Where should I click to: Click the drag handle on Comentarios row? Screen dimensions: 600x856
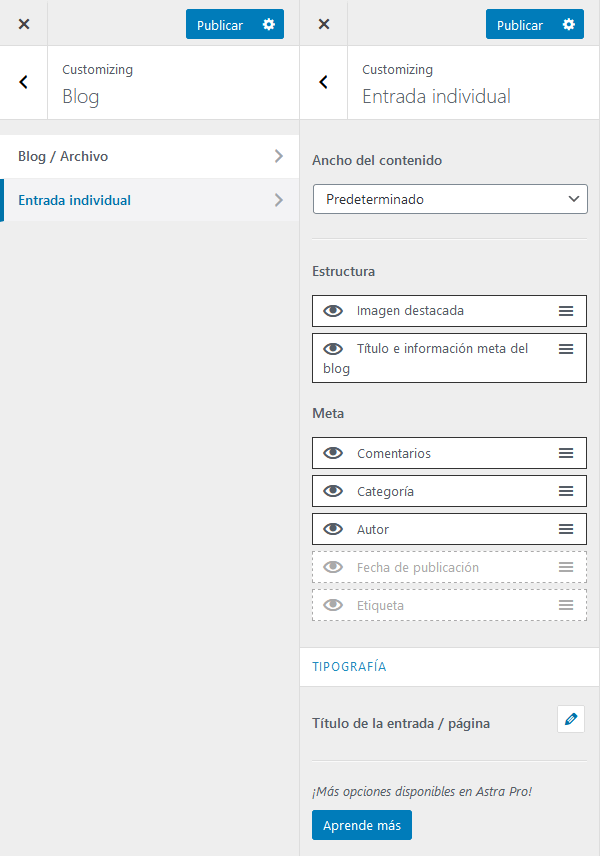coord(566,453)
